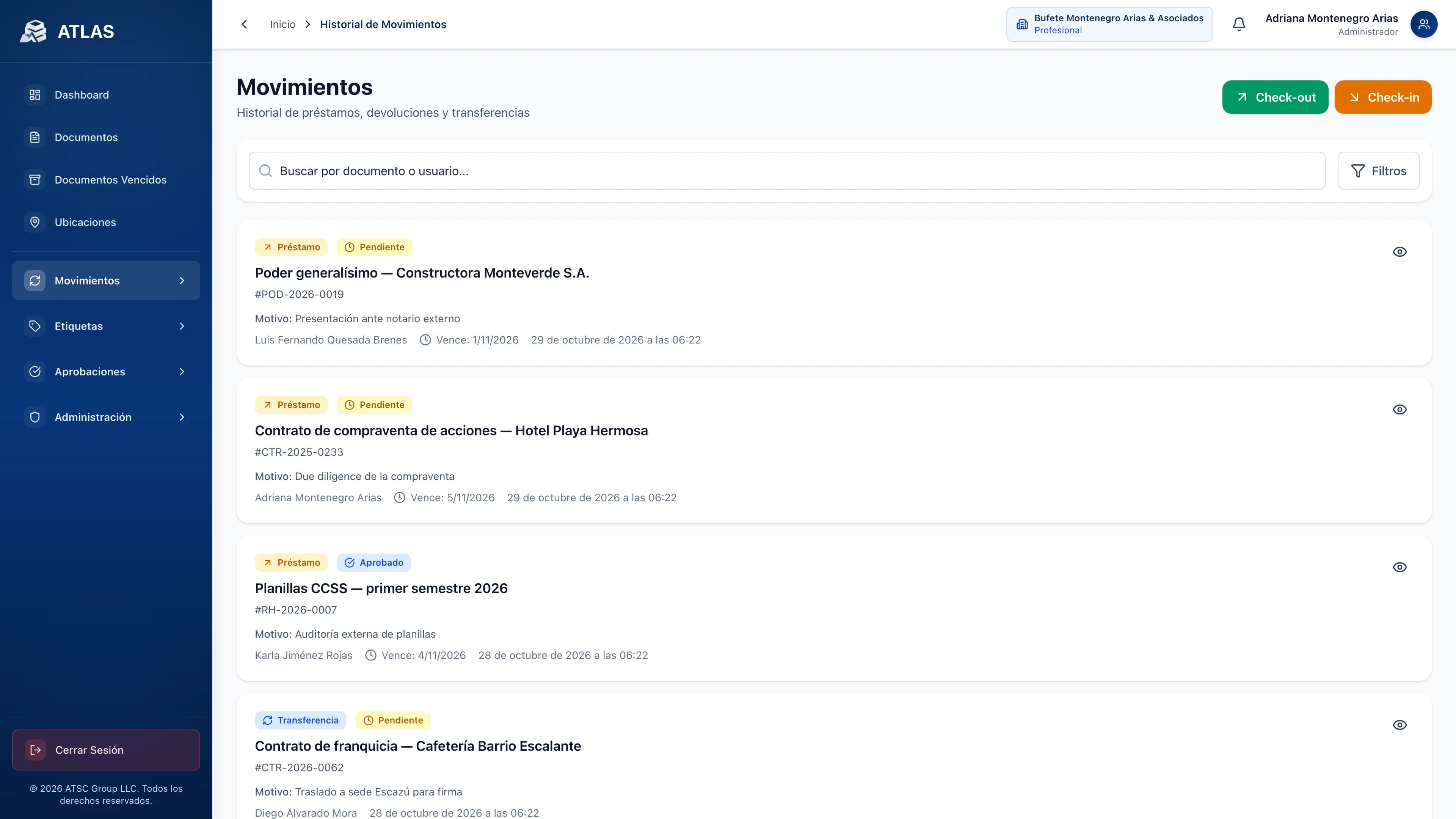The height and width of the screenshot is (819, 1456).
Task: Click the Aprobaciones check-circle icon
Action: (35, 371)
